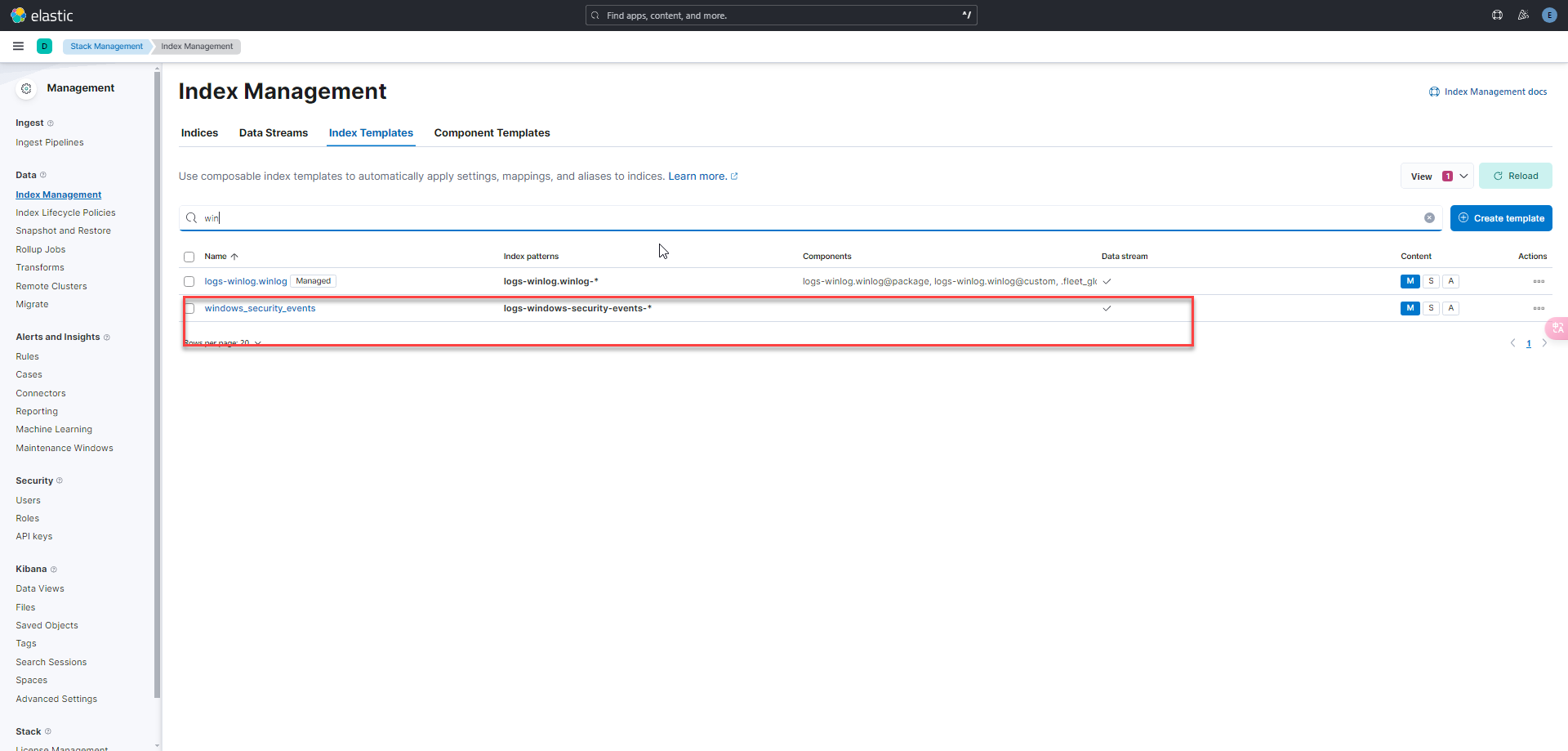Open Index Lifecycle Policies in sidebar
The width and height of the screenshot is (1568, 751).
(65, 213)
